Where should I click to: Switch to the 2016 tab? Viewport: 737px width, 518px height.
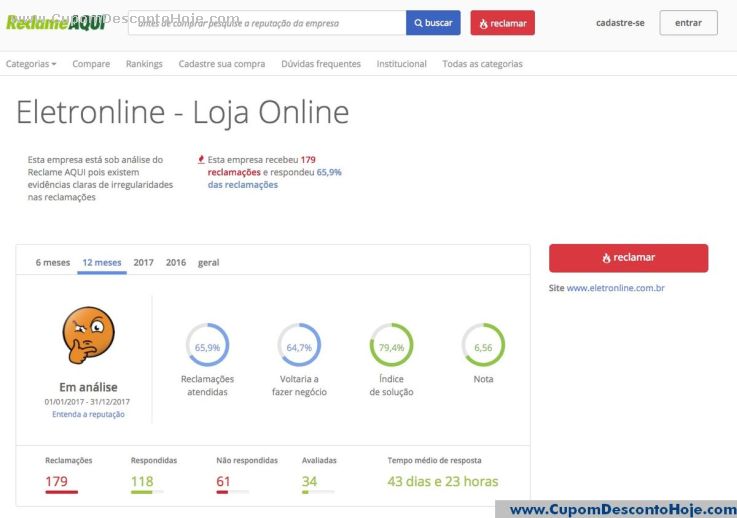coord(176,262)
